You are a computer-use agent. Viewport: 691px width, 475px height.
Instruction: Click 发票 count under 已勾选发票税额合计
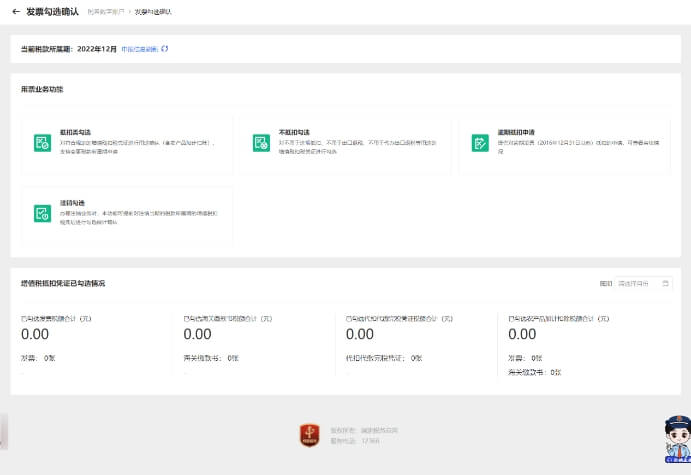pos(38,357)
